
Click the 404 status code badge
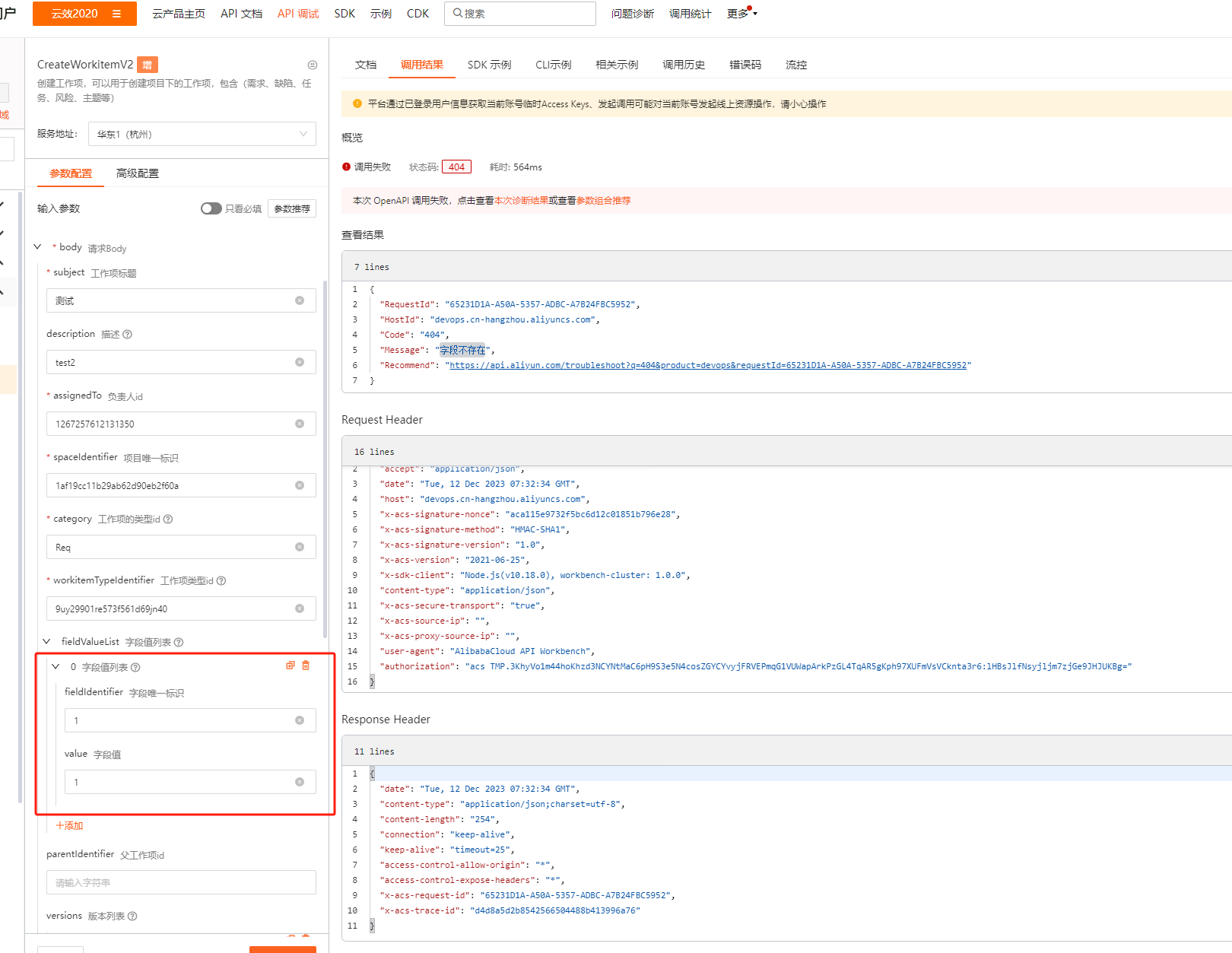(456, 167)
